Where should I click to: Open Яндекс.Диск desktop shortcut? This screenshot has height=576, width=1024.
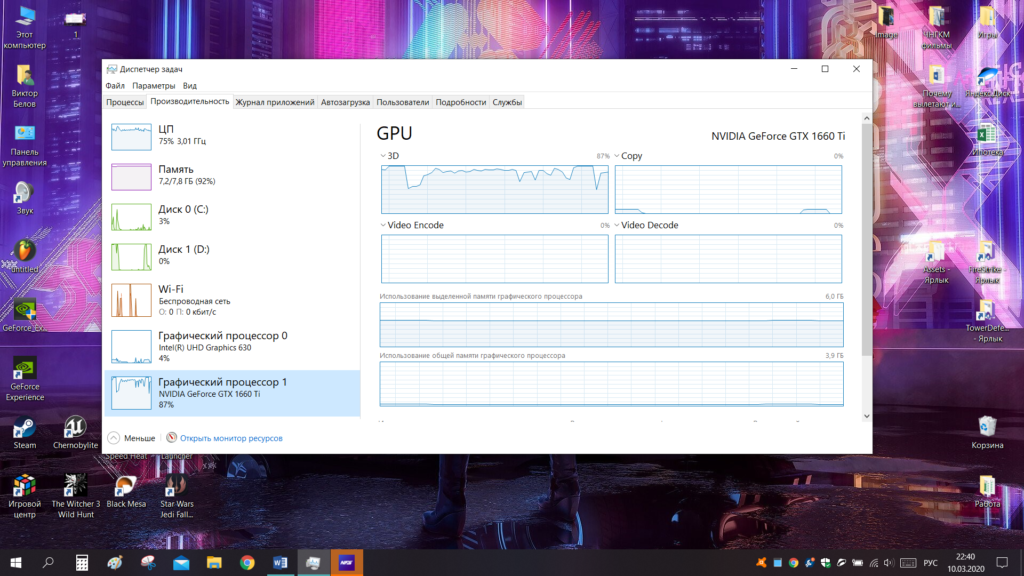click(987, 82)
